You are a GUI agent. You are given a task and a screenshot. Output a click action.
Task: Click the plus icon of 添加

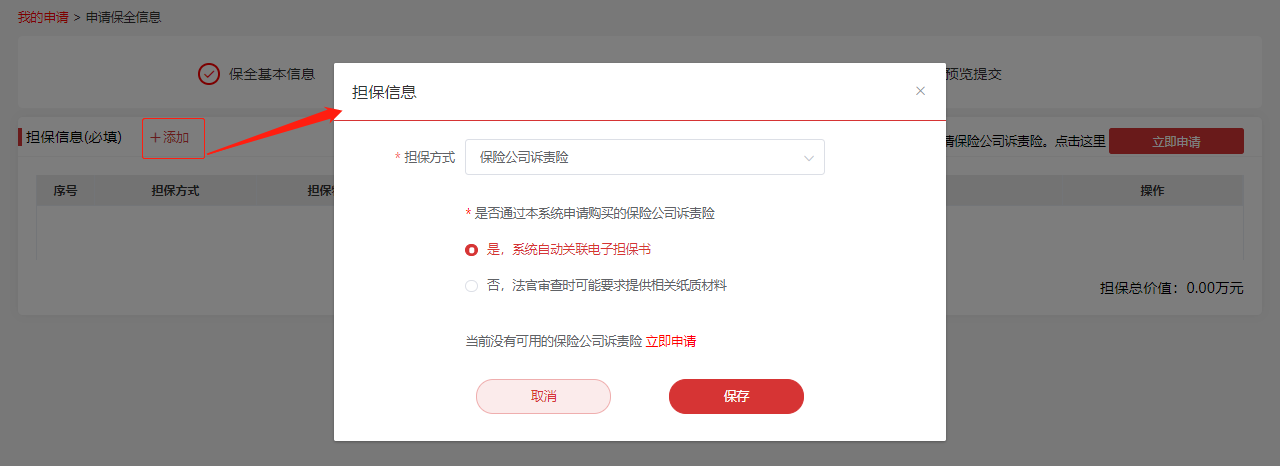(x=155, y=138)
